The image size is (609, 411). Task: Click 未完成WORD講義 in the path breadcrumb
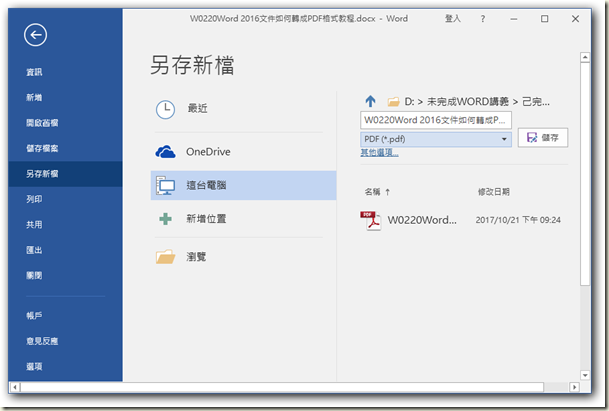(468, 102)
